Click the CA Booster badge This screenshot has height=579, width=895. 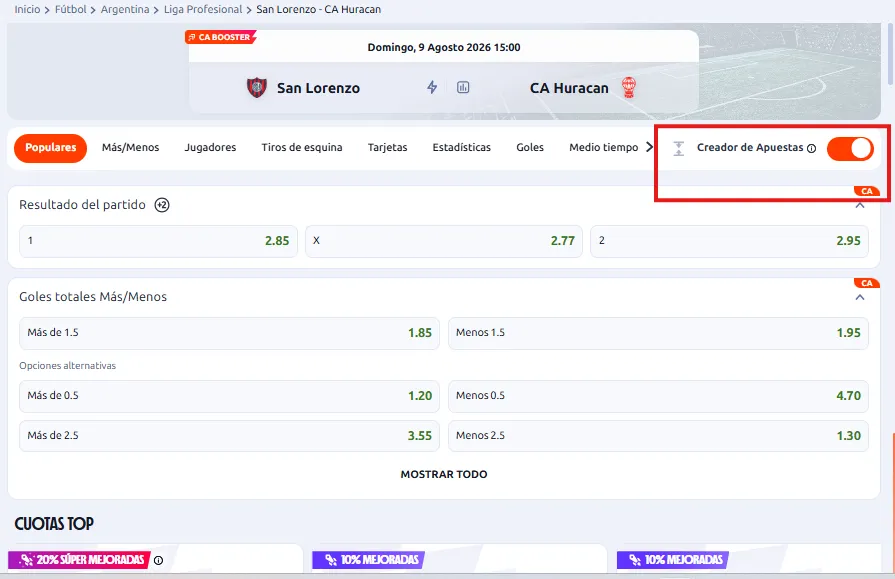pos(220,37)
